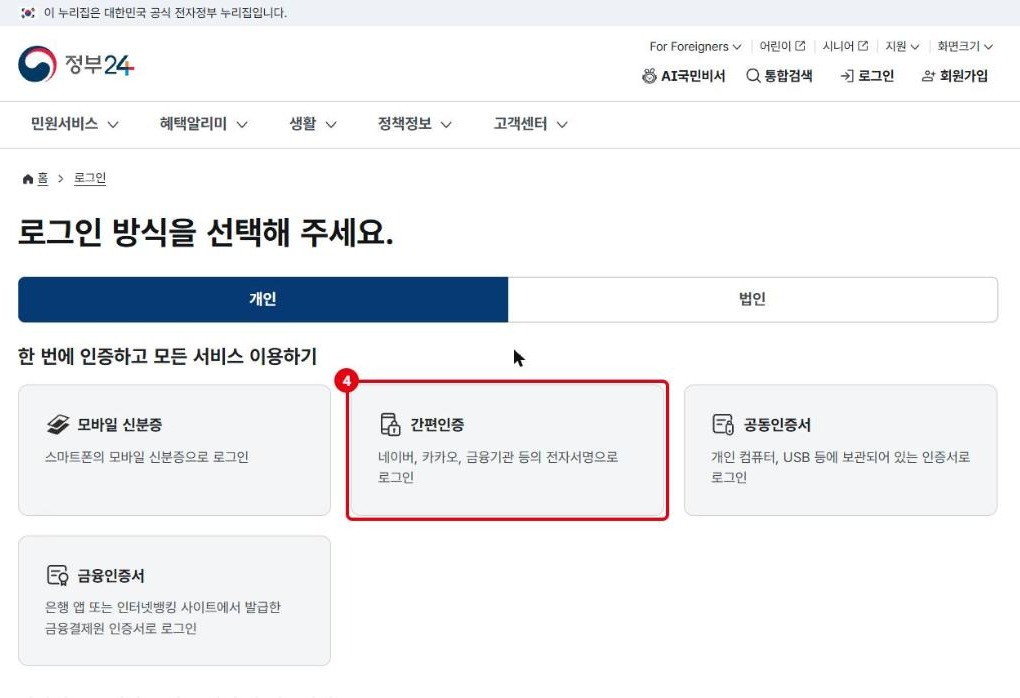Viewport: 1020px width, 698px height.
Task: Click 회원가입 to sign up
Action: (955, 76)
